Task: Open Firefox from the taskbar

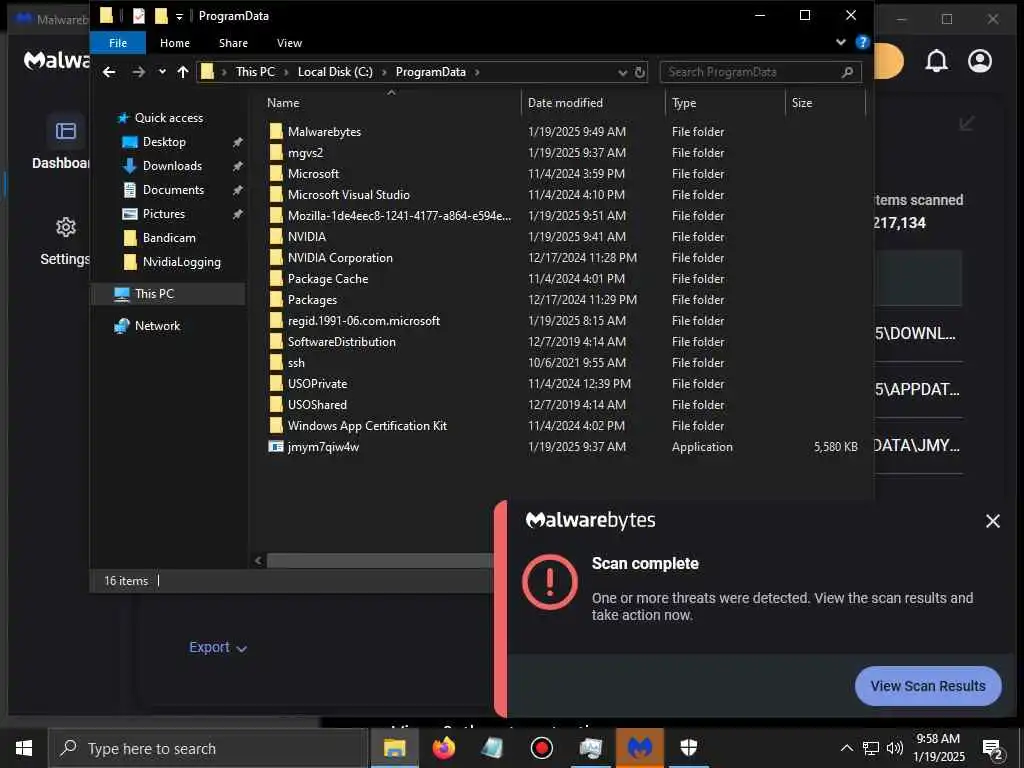Action: pyautogui.click(x=443, y=748)
